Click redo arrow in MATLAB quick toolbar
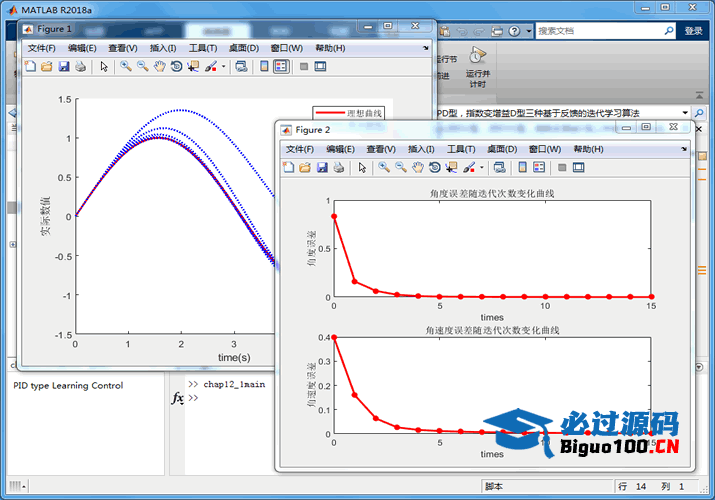This screenshot has height=500, width=715. [x=479, y=31]
